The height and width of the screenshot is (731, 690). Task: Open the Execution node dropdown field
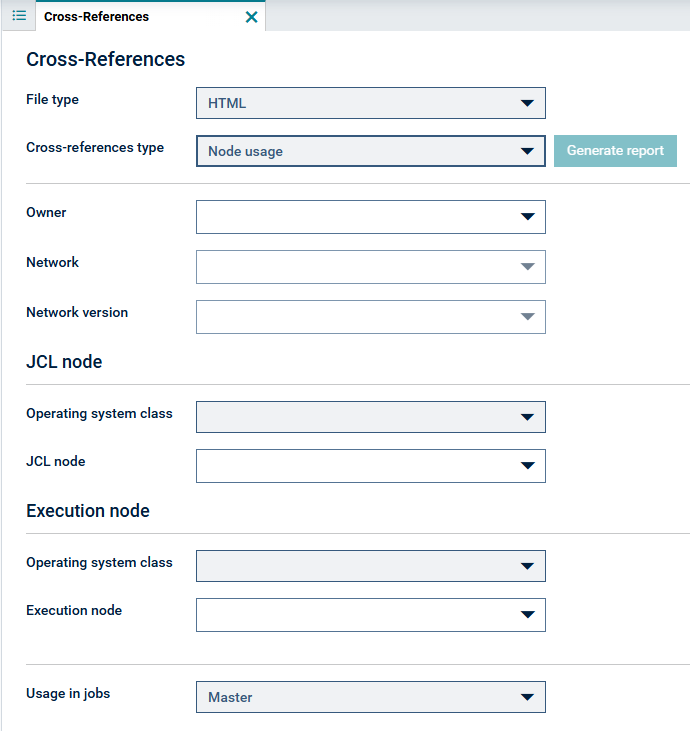371,615
